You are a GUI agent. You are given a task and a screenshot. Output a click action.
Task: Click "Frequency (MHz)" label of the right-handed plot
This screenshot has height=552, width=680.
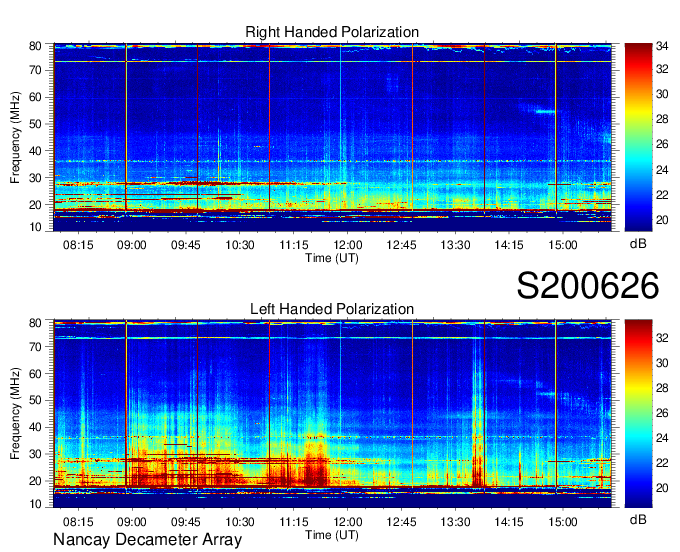[15, 137]
